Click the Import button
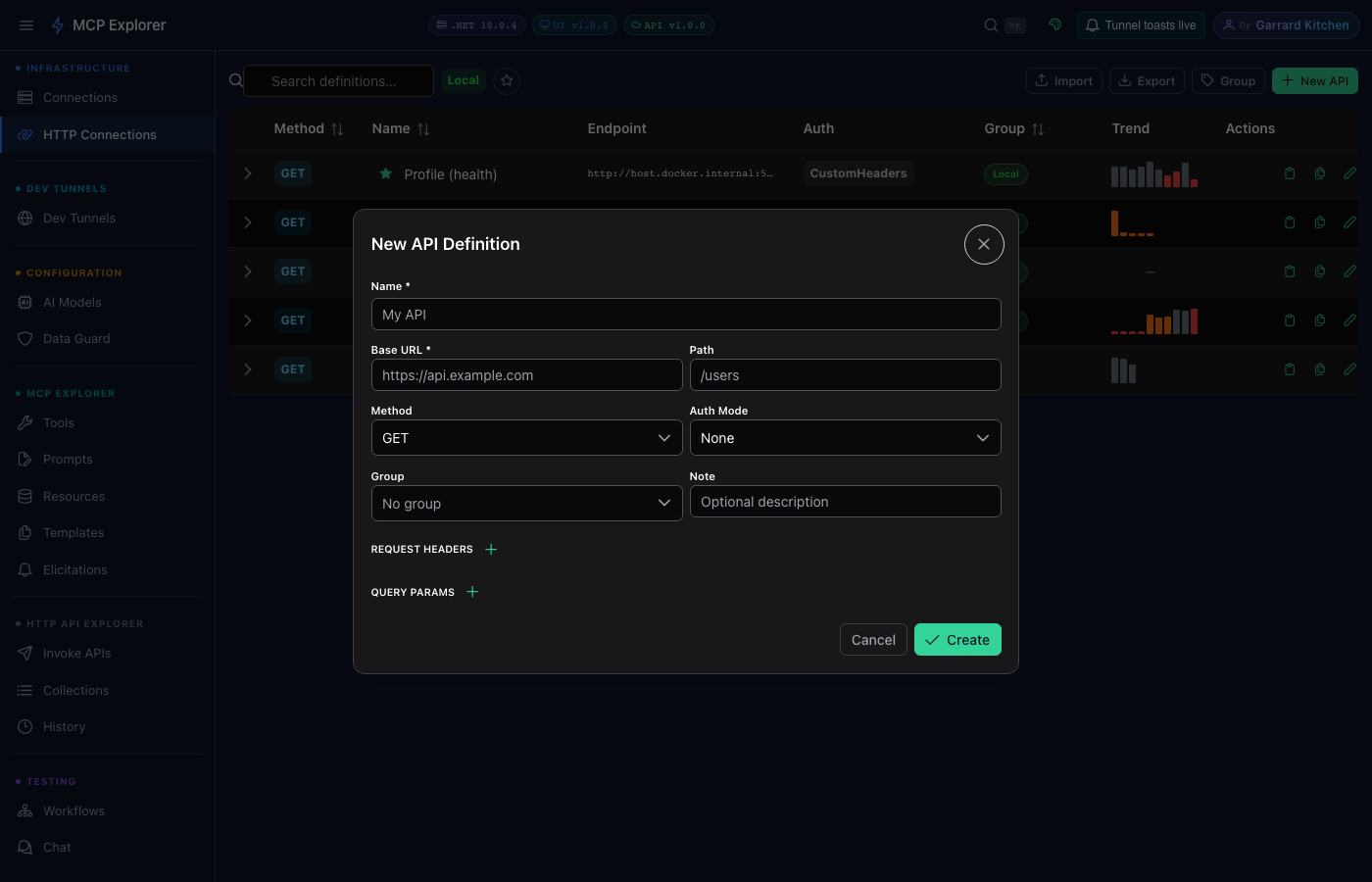The width and height of the screenshot is (1372, 882). pos(1064,81)
